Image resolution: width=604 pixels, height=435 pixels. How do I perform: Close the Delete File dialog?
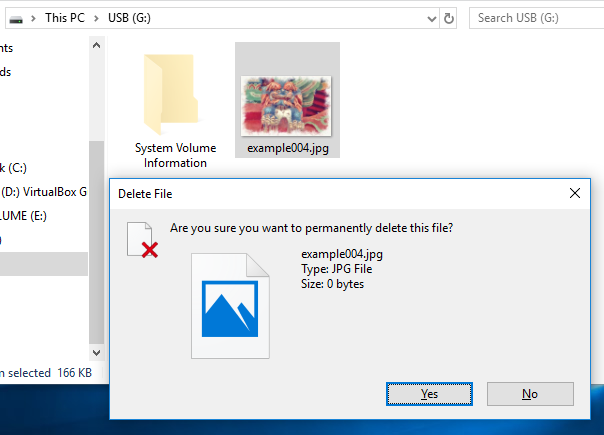pyautogui.click(x=575, y=193)
